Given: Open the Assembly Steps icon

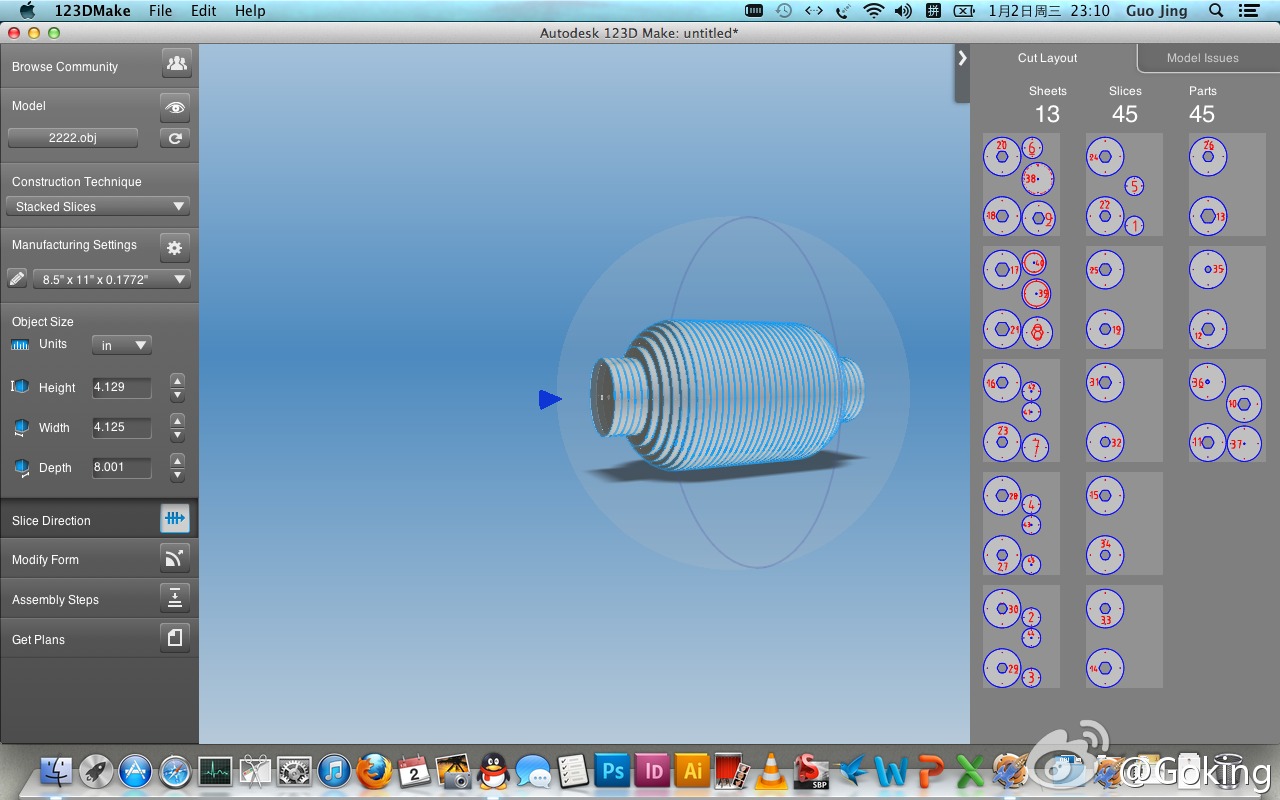Looking at the screenshot, I should tap(175, 598).
